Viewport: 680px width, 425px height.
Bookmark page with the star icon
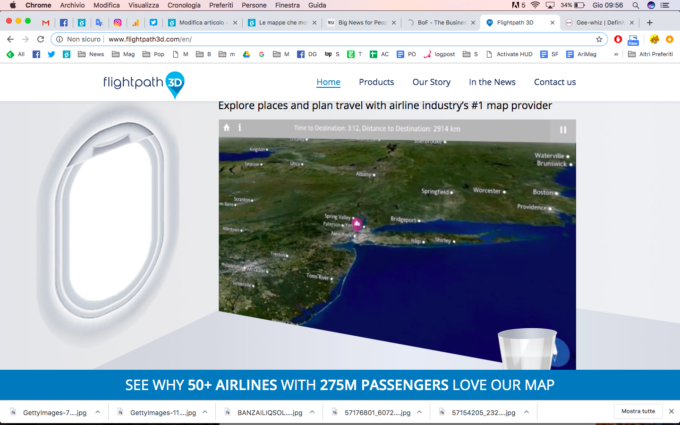pyautogui.click(x=599, y=39)
